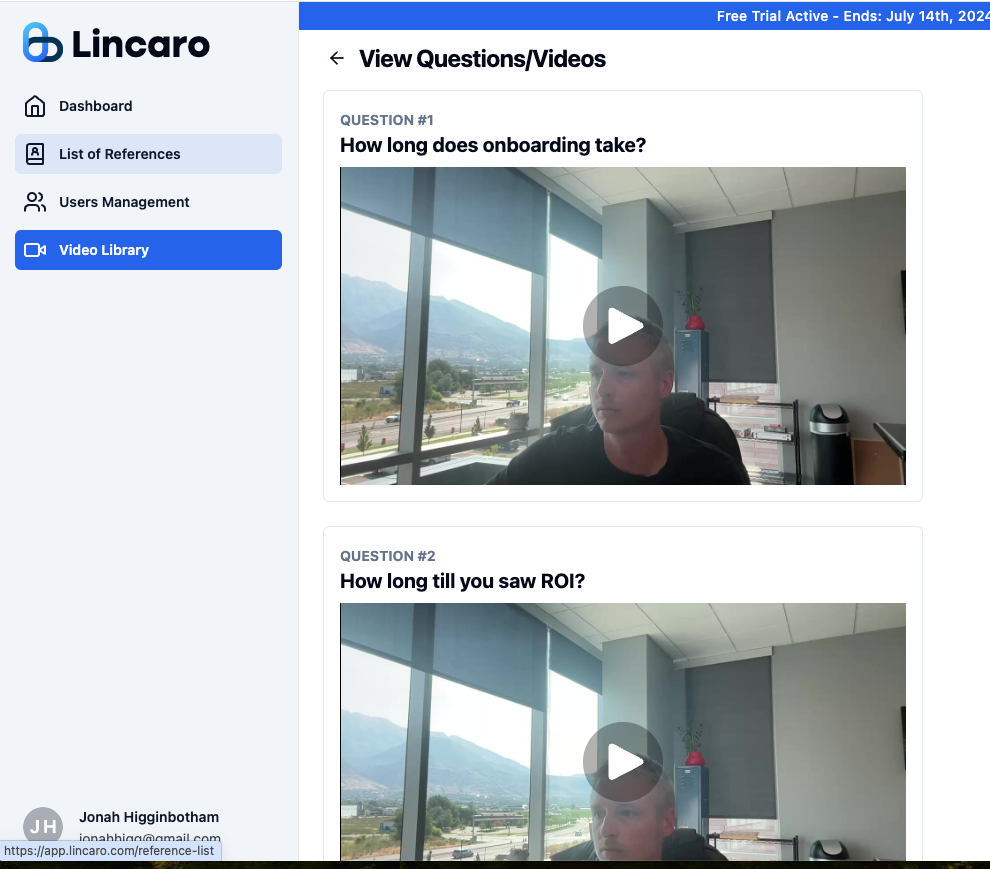The width and height of the screenshot is (990, 869).
Task: Click the Free Trial Active banner
Action: click(x=644, y=16)
